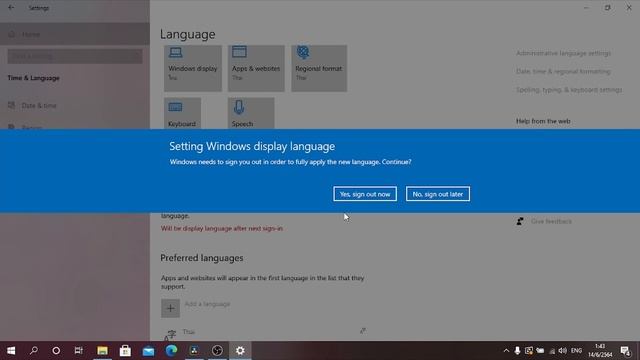640x360 pixels.
Task: Open the Windows display language tile
Action: point(193,68)
